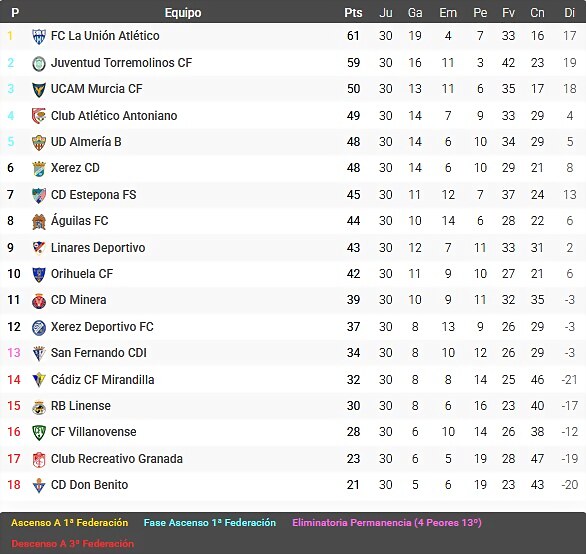This screenshot has height=554, width=586.
Task: Click the UCAM Murcia CF shield icon
Action: coord(39,90)
